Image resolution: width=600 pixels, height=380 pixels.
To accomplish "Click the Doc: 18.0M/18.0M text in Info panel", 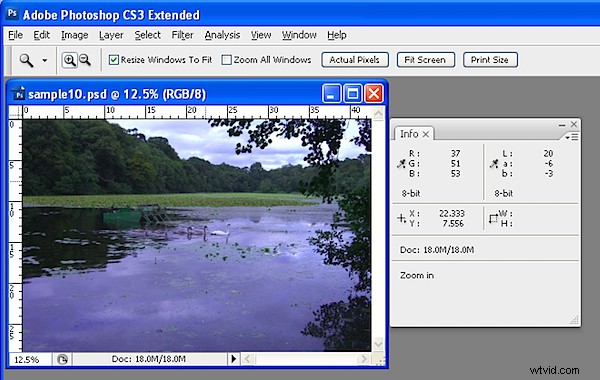I will 437,250.
